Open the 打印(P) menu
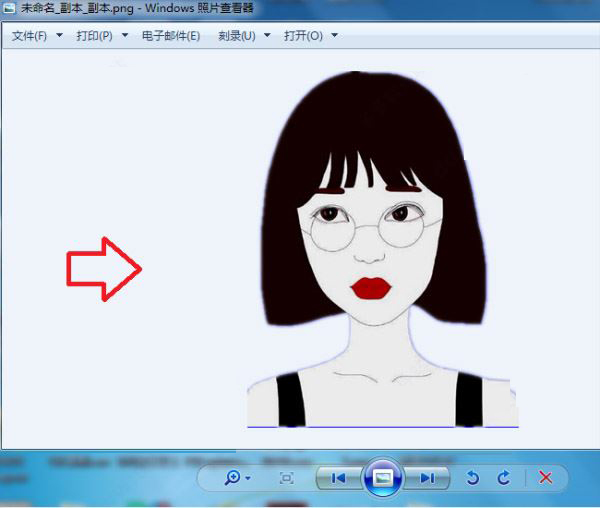This screenshot has height=508, width=600. [95, 36]
